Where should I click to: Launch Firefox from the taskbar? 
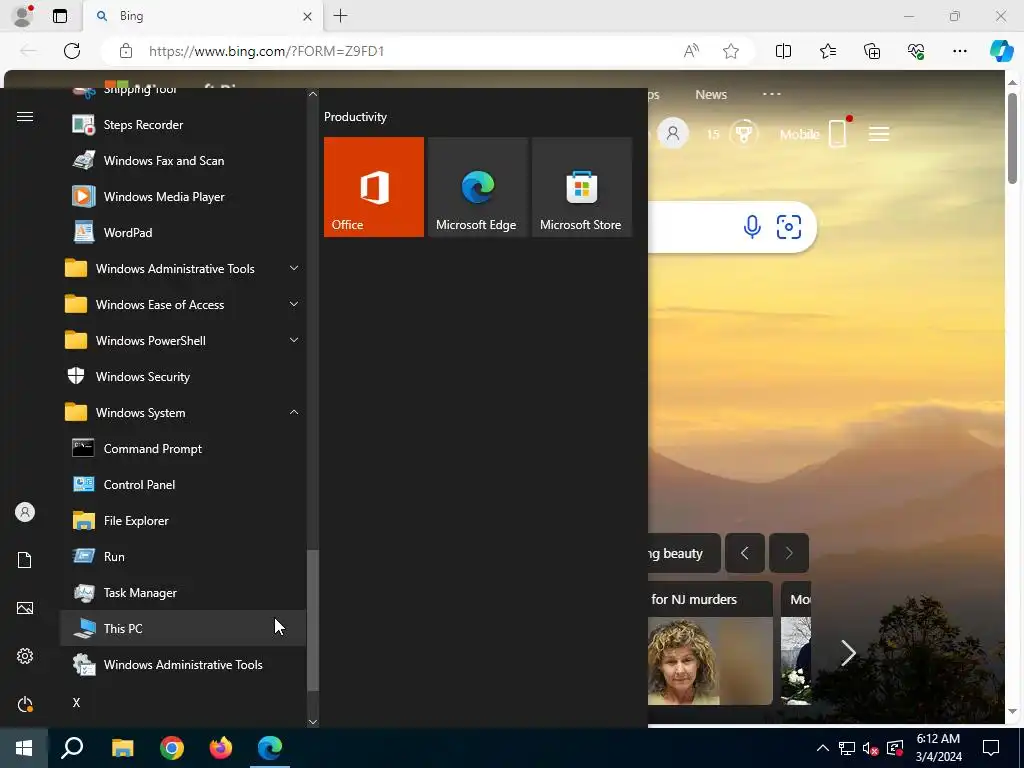click(x=221, y=748)
